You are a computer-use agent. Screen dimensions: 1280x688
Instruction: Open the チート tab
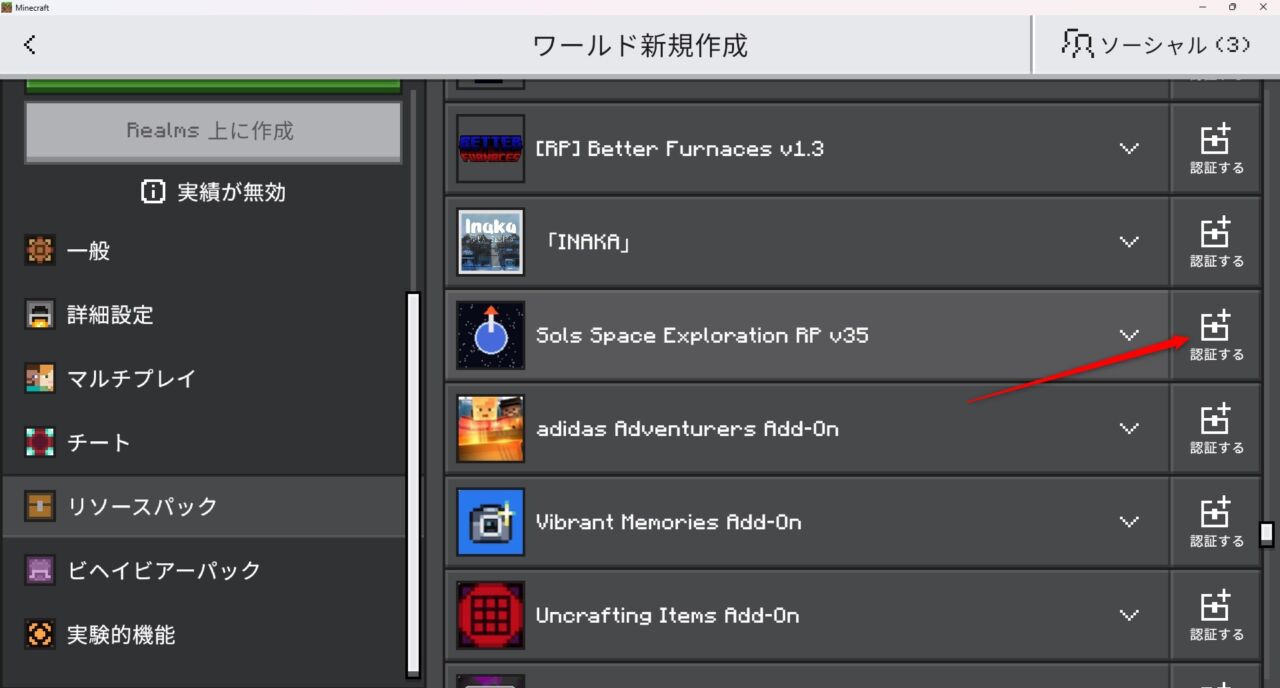pyautogui.click(x=204, y=443)
